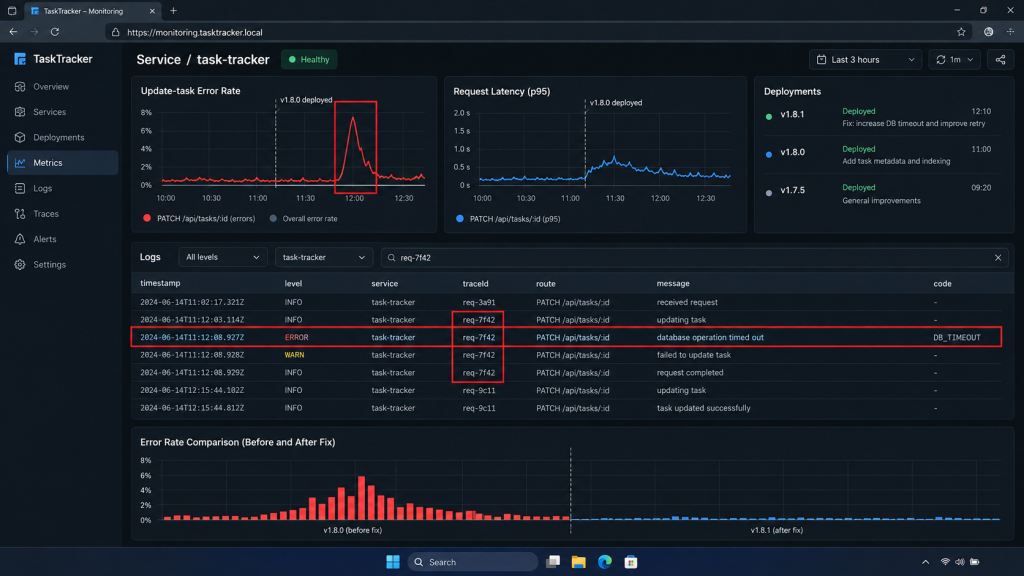
Task: Click the req-3a91 trace ID
Action: pyautogui.click(x=479, y=302)
